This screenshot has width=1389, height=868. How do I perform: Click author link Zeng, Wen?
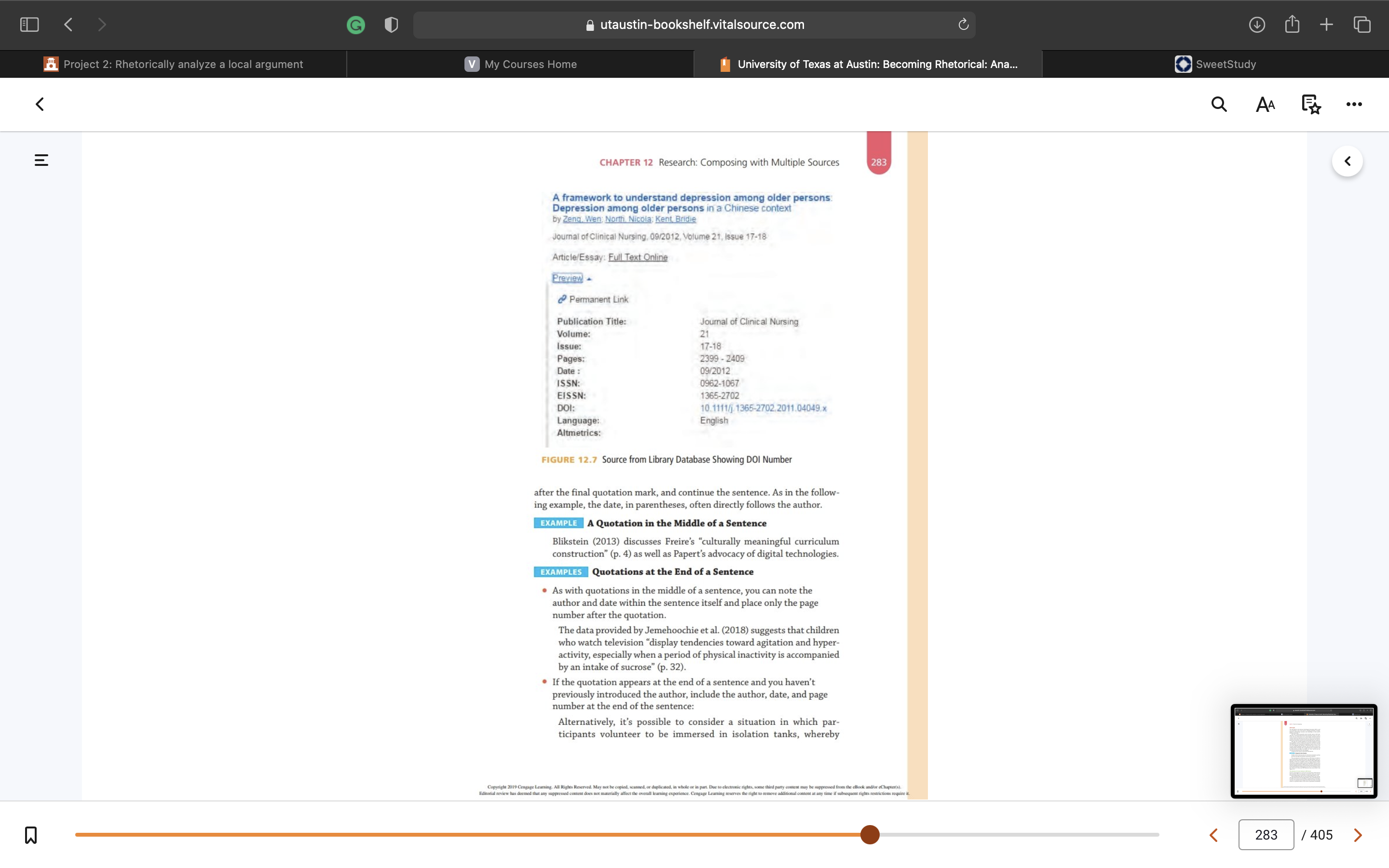point(582,219)
